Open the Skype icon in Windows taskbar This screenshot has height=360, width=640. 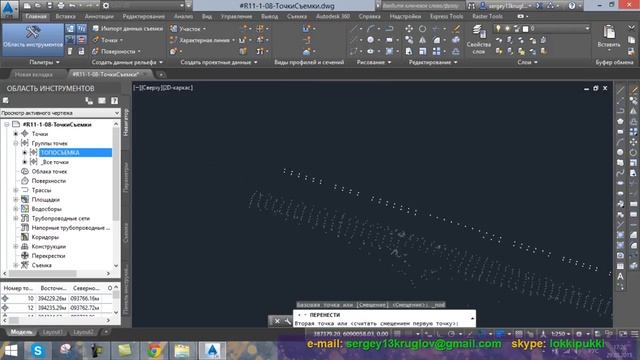point(38,351)
